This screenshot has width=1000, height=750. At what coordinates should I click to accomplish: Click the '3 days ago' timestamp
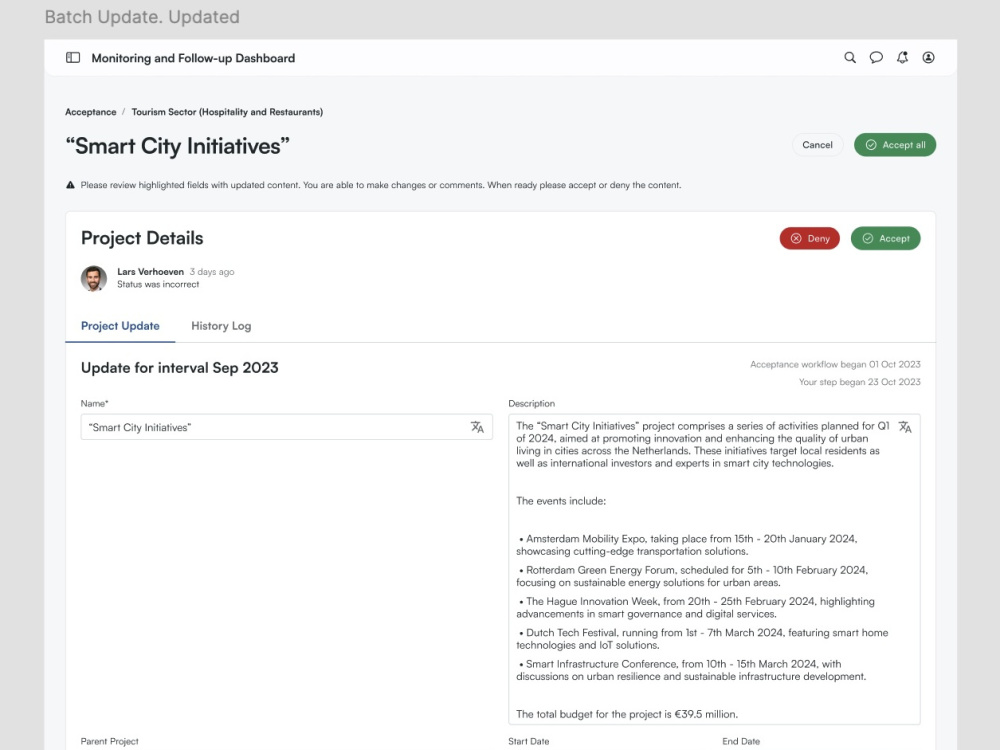coord(212,272)
